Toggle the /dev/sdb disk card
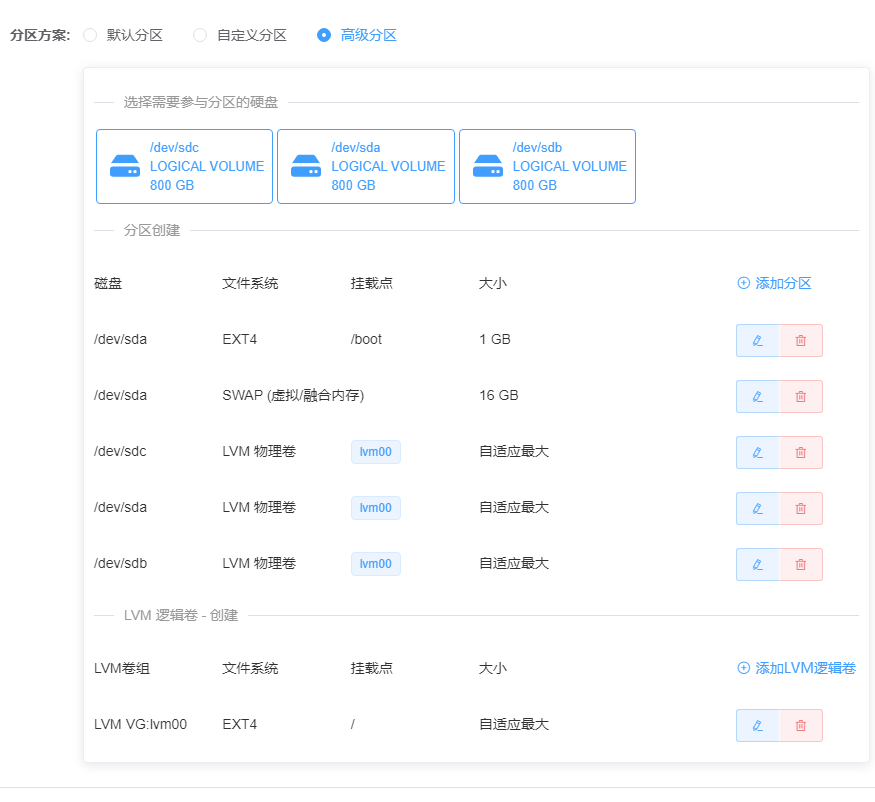Screen dimensions: 875x802 click(x=547, y=166)
